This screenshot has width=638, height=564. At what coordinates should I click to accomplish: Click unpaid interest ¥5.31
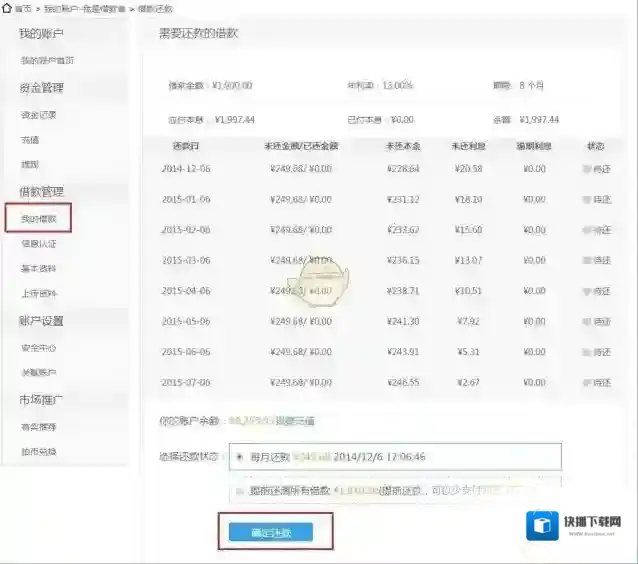(468, 352)
